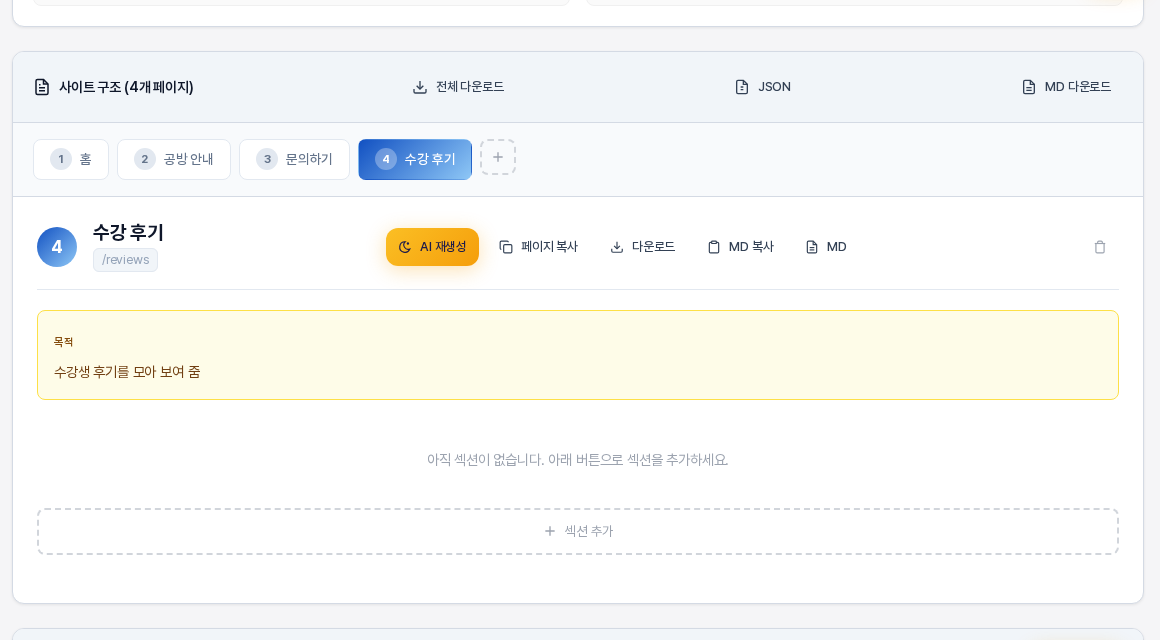The image size is (1160, 640).
Task: Download everything via 전체 다운로드
Action: click(x=458, y=87)
